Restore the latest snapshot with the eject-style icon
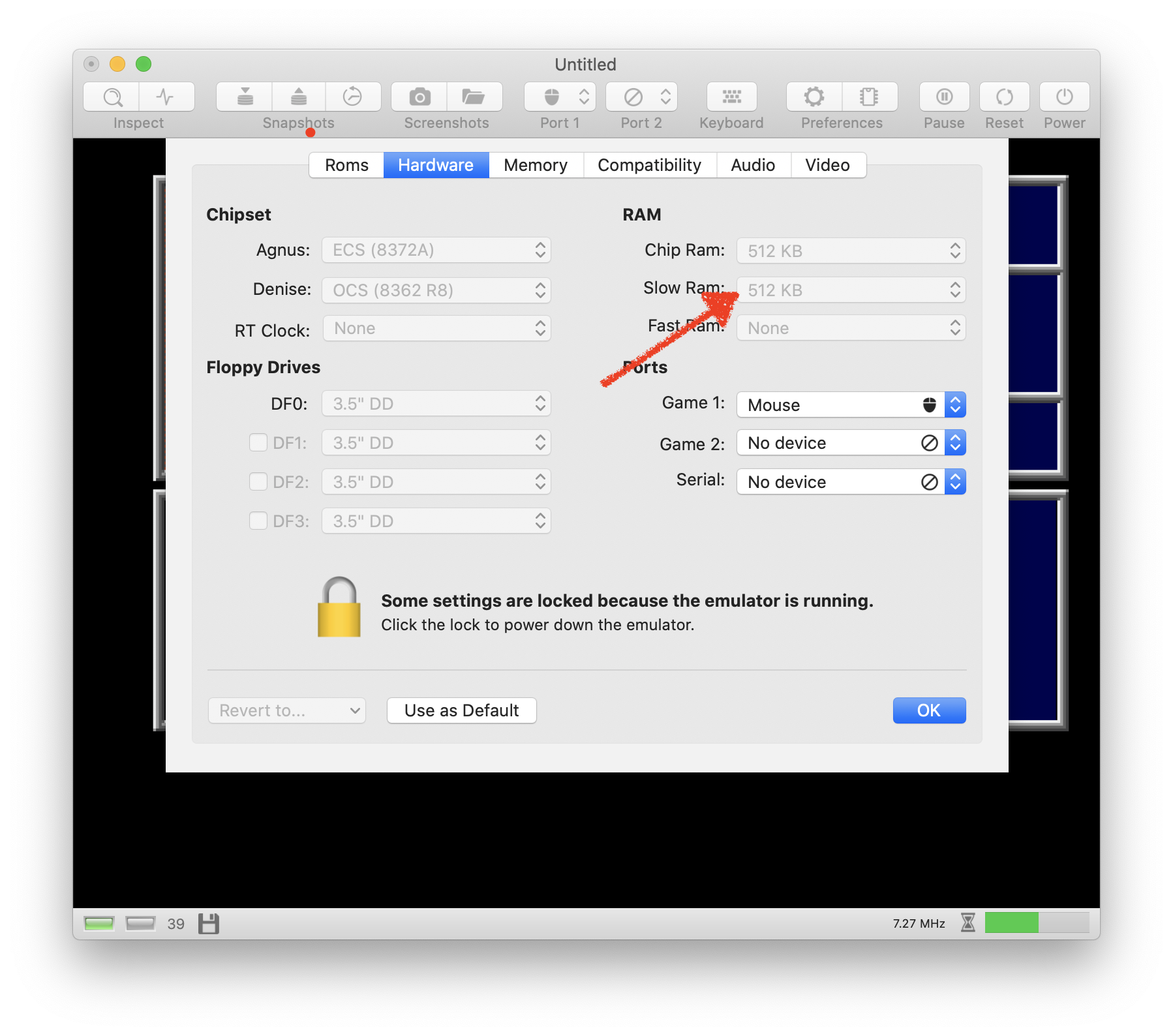 [x=299, y=97]
